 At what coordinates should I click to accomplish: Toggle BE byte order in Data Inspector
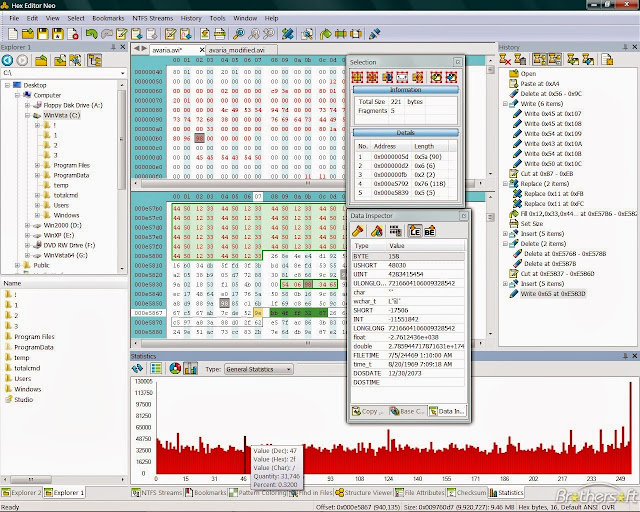point(429,231)
